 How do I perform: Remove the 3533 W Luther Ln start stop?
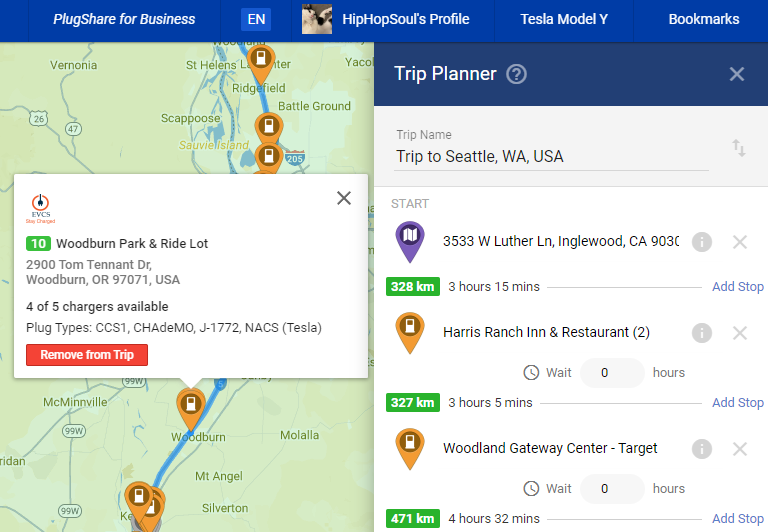740,242
